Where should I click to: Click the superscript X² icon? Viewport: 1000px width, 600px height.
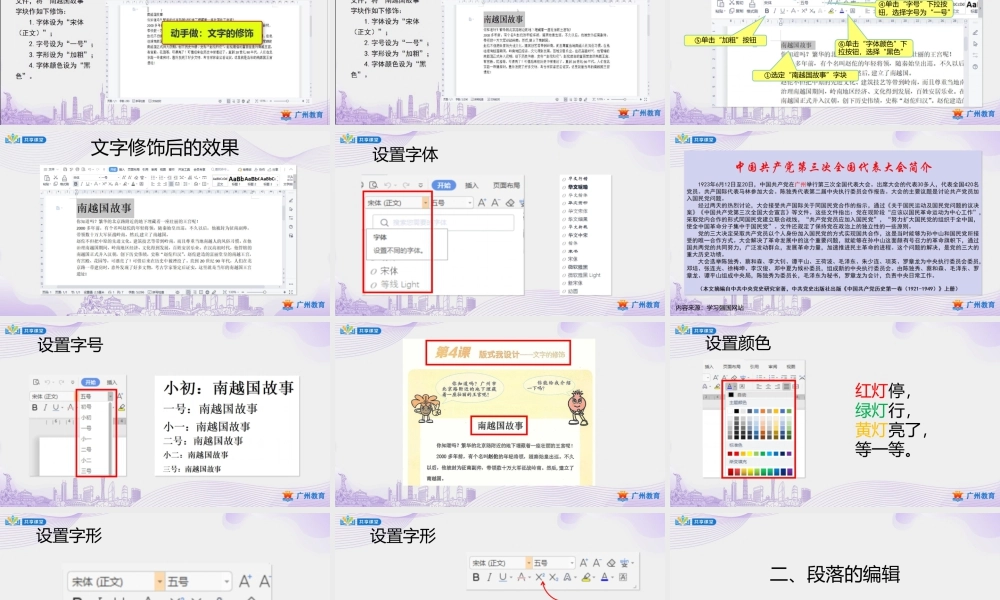pos(540,577)
